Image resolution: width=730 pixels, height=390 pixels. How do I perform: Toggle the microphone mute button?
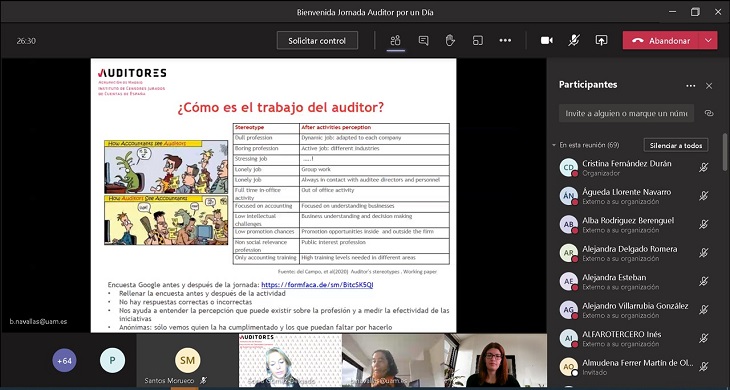(574, 40)
